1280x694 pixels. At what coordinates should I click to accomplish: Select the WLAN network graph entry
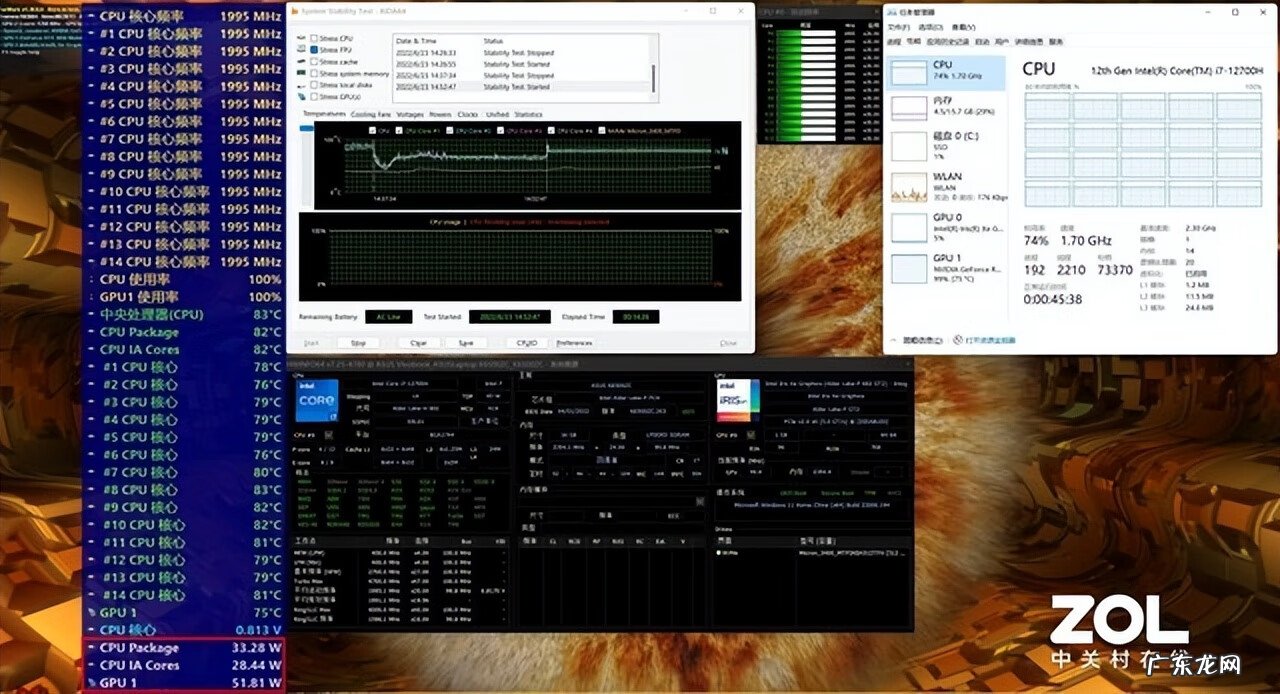(x=910, y=187)
